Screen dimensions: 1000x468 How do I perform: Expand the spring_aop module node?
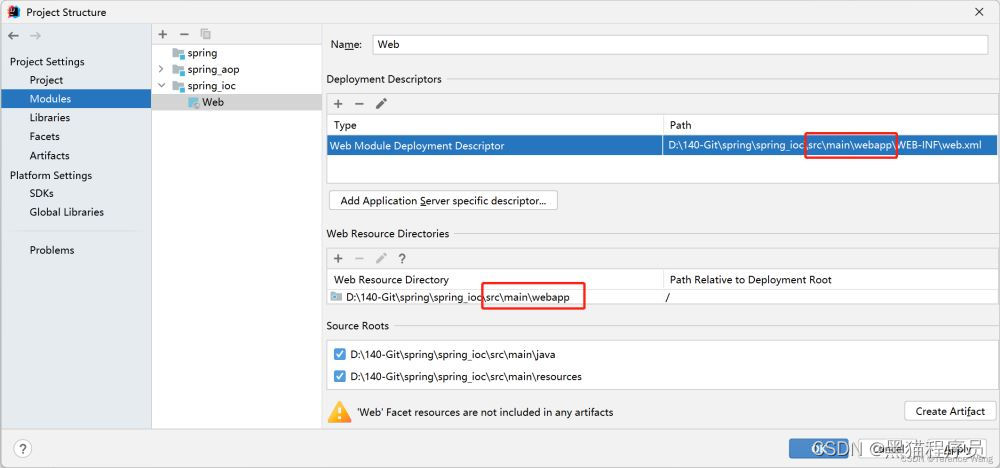click(161, 69)
